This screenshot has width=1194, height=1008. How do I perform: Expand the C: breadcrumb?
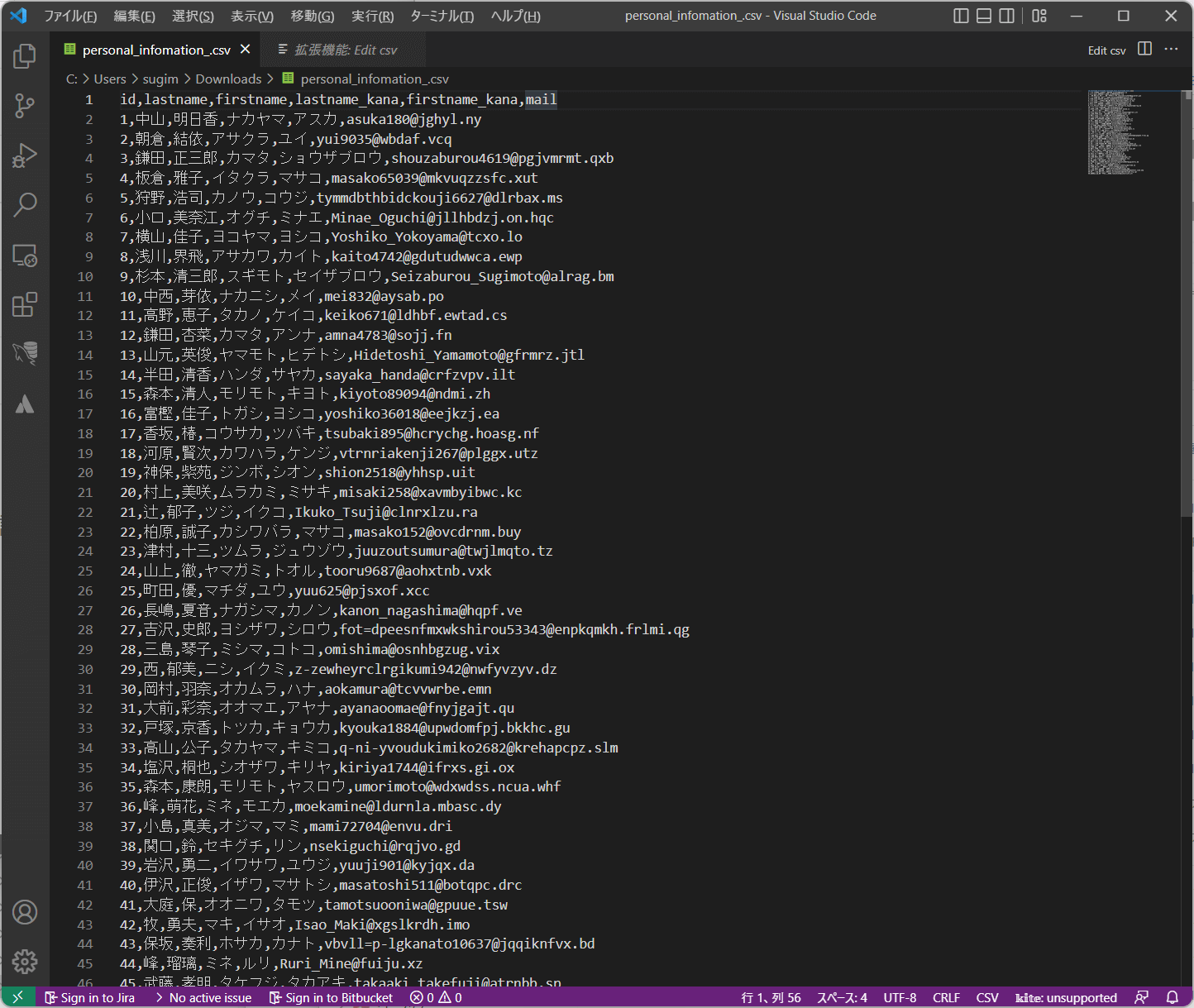click(72, 79)
